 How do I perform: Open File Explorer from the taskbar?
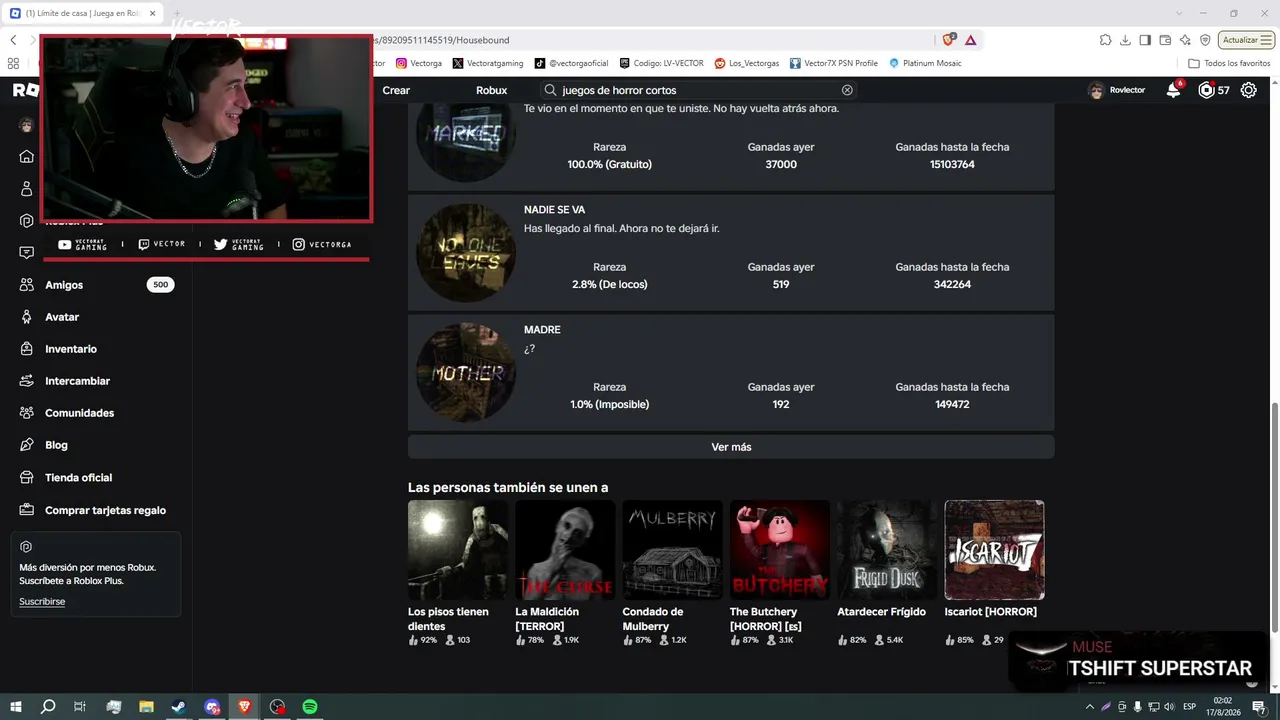(146, 707)
